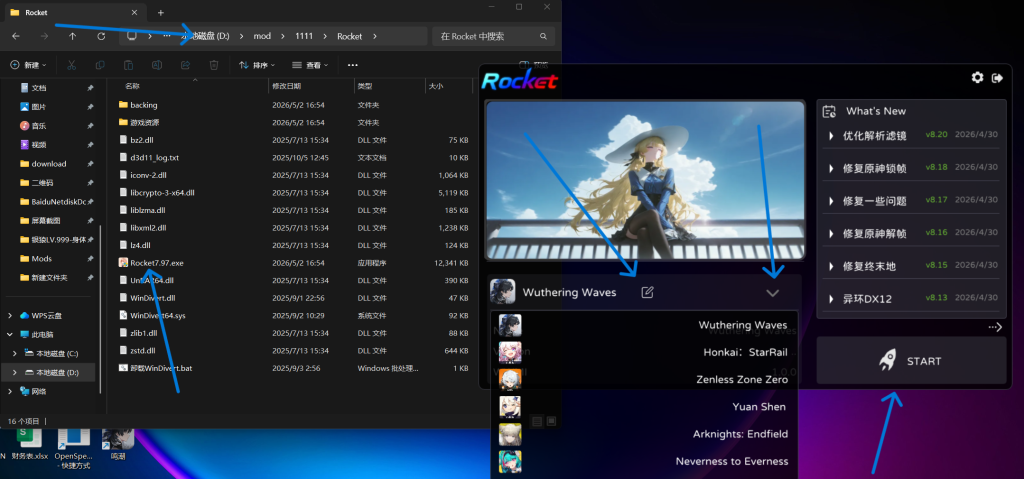Open the 查看 (View) dropdown menu

click(x=310, y=65)
